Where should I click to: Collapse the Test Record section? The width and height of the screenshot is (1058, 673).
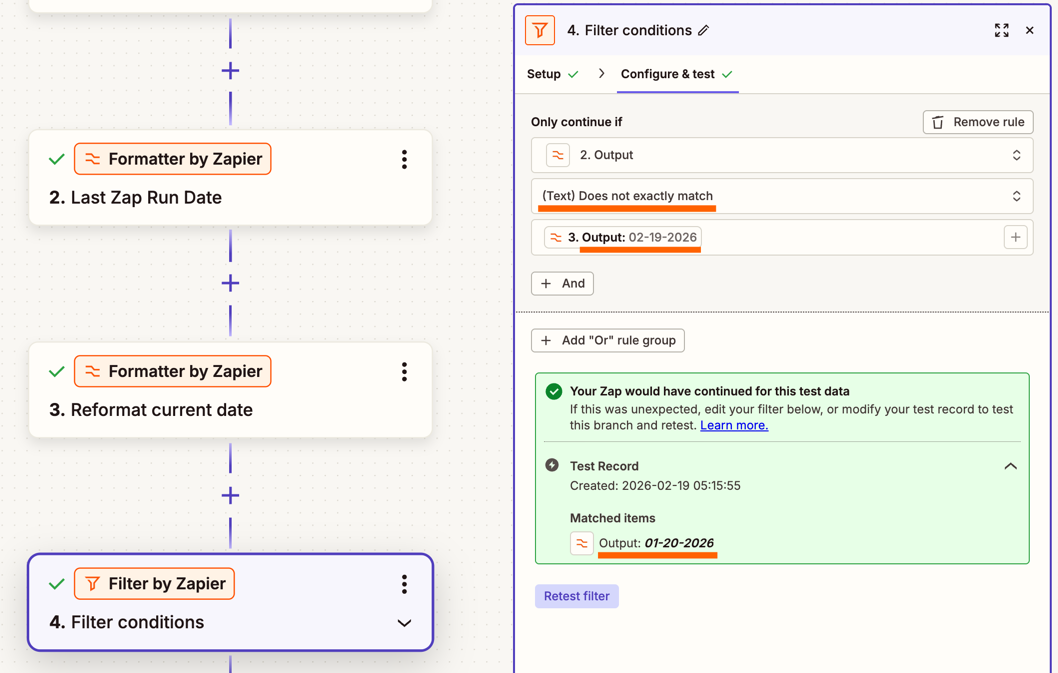(1010, 466)
